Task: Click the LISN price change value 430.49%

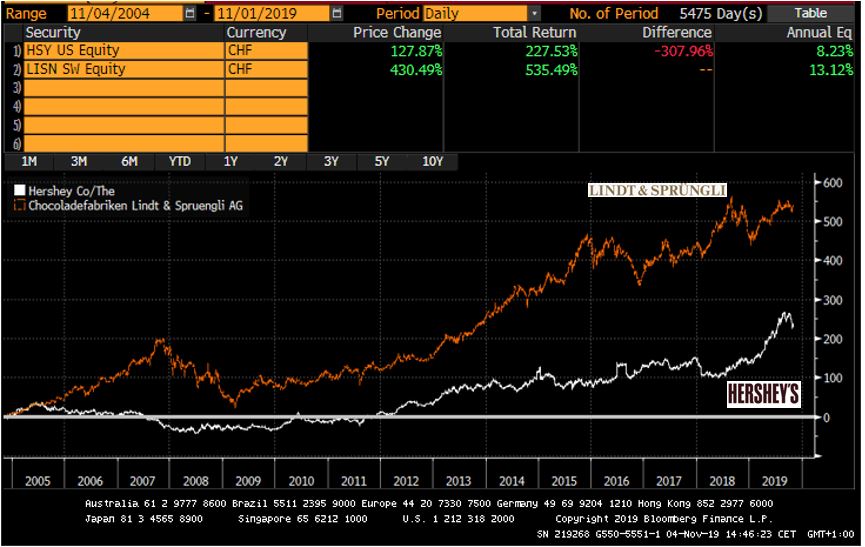Action: click(417, 70)
